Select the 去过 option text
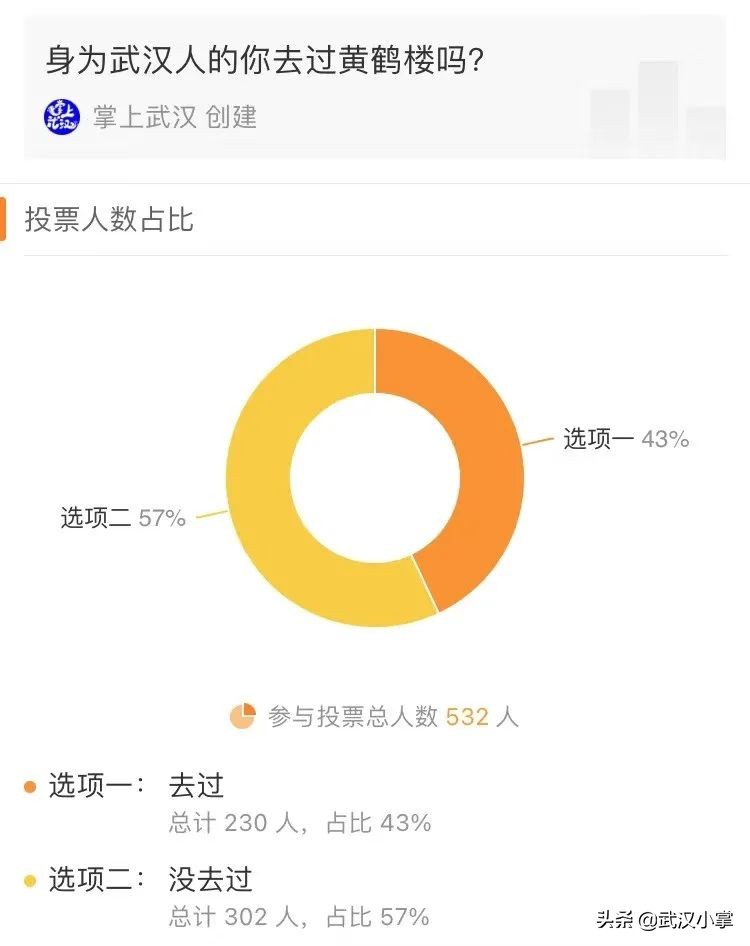The image size is (750, 946). 196,788
